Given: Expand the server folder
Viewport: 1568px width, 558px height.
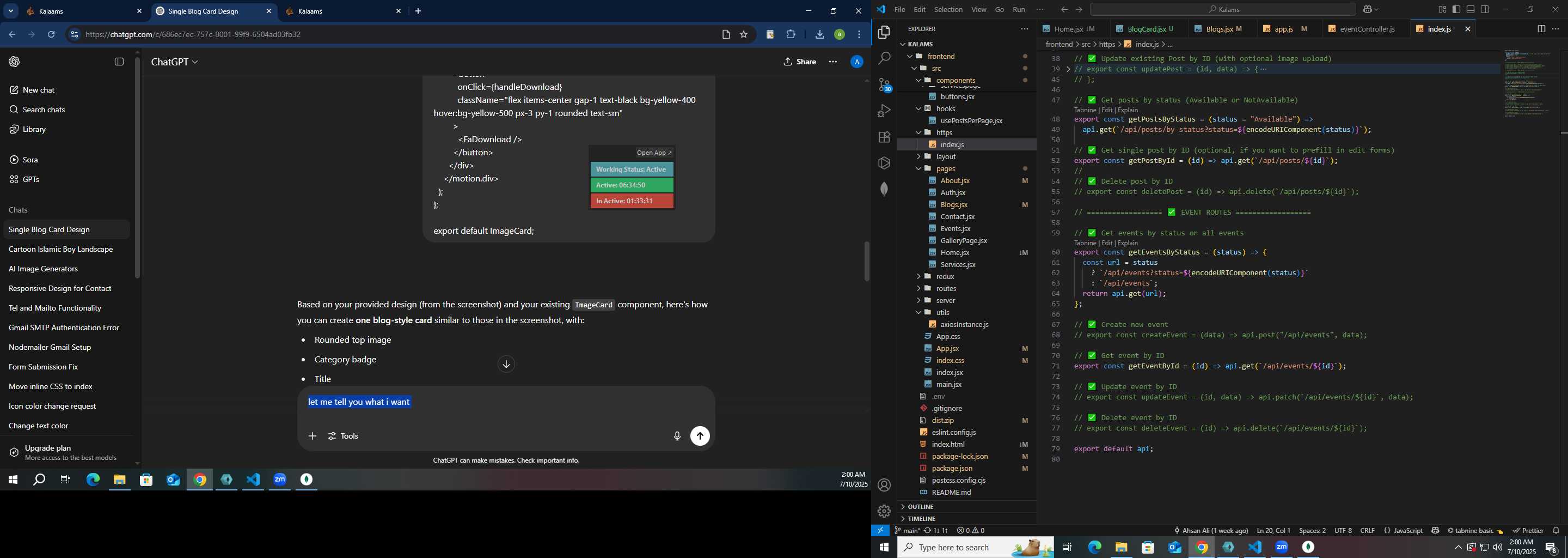Looking at the screenshot, I should point(919,301).
